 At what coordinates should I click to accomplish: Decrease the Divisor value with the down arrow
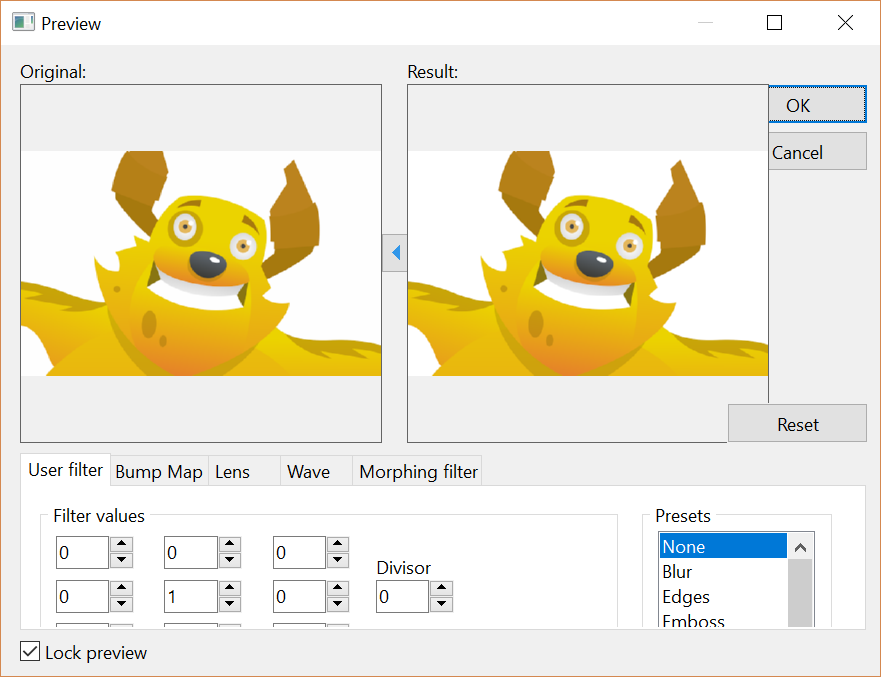(442, 604)
